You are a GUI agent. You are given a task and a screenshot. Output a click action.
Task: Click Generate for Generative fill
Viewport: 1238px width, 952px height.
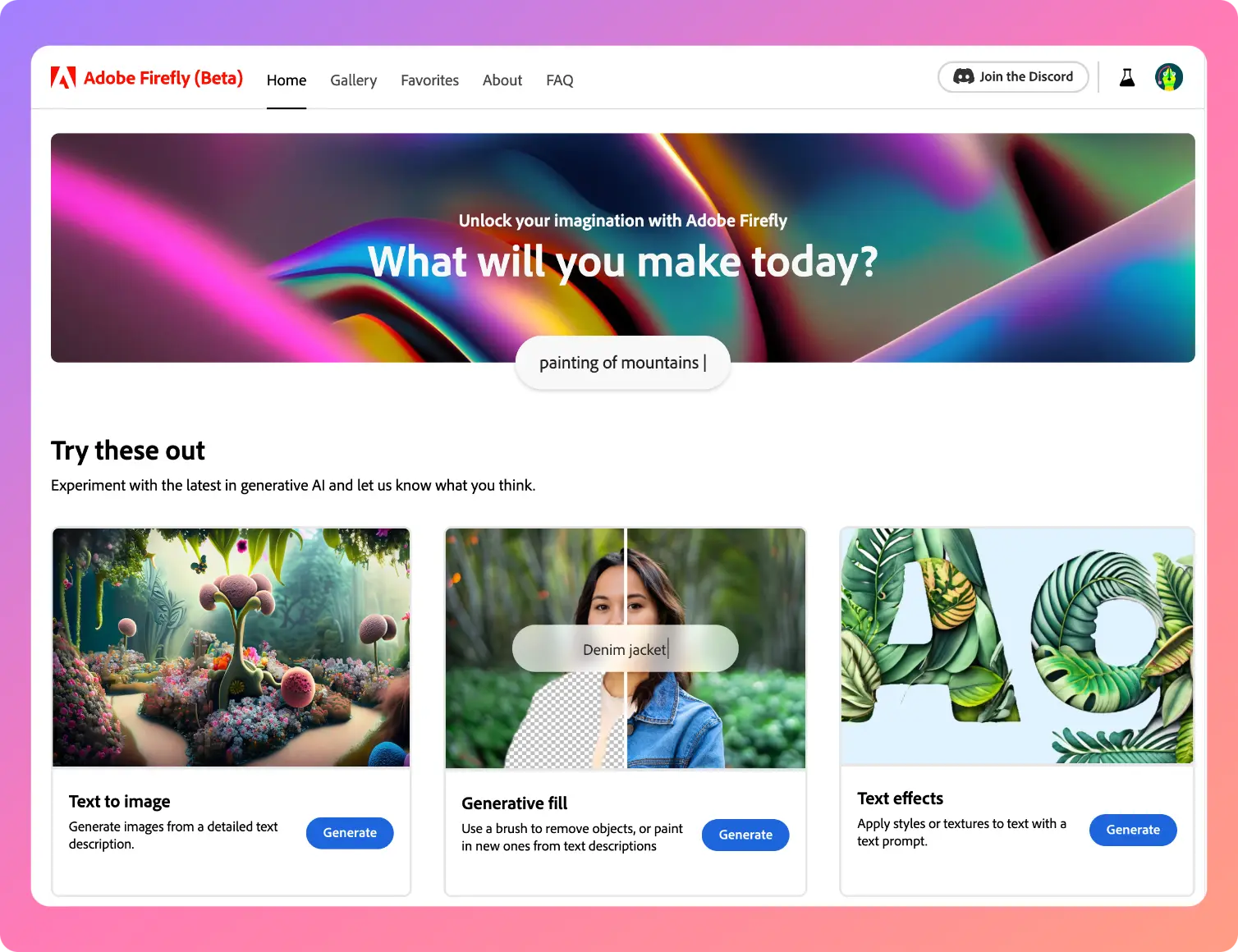[x=745, y=835]
